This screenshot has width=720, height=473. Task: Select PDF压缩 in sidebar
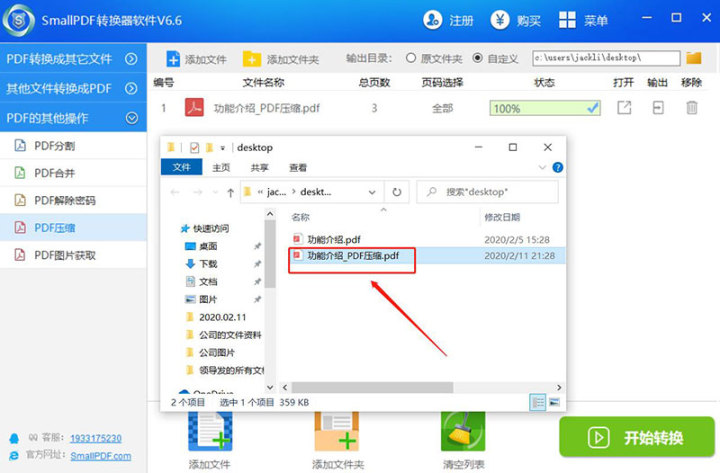(x=73, y=227)
